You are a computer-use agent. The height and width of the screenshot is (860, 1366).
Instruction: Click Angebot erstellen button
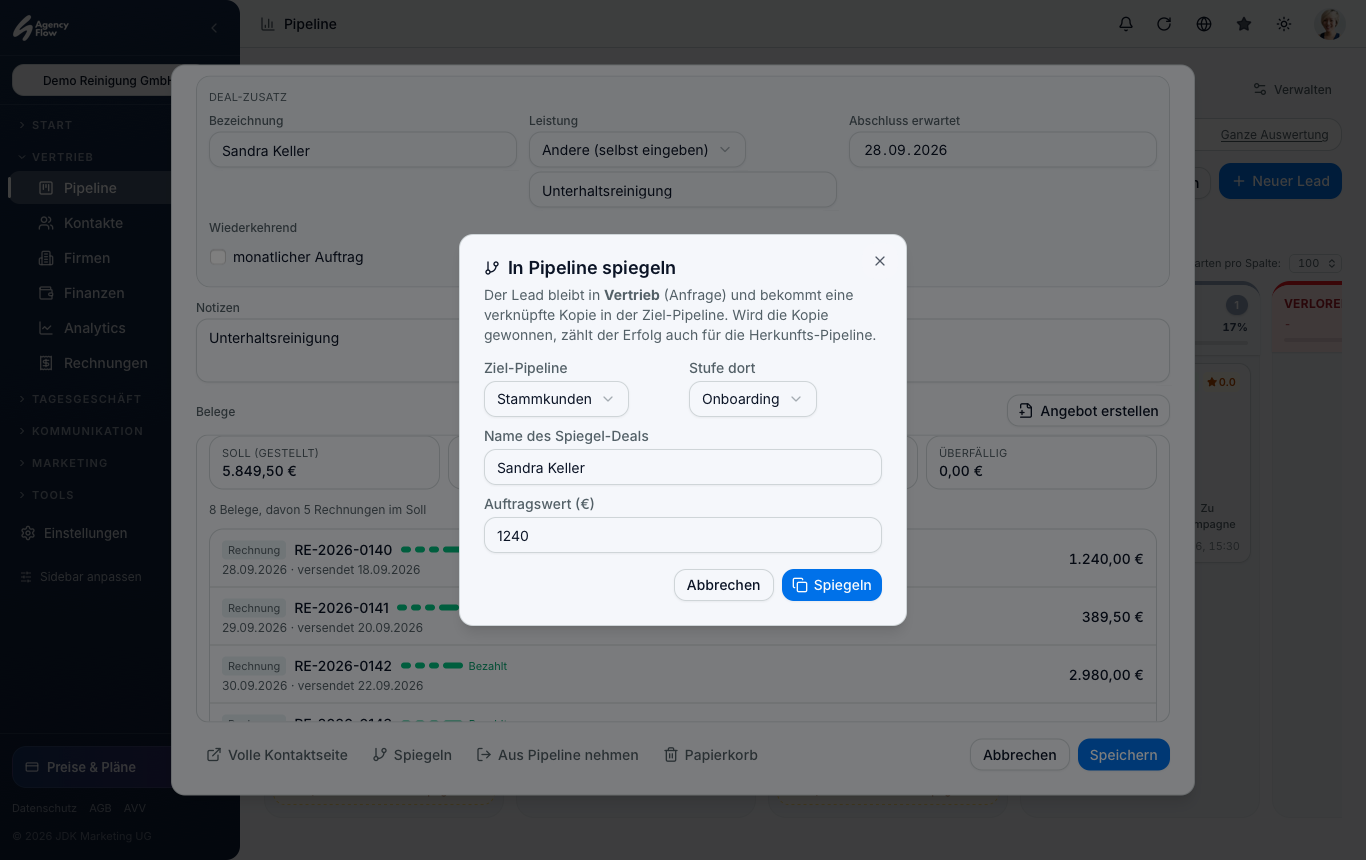click(1088, 410)
